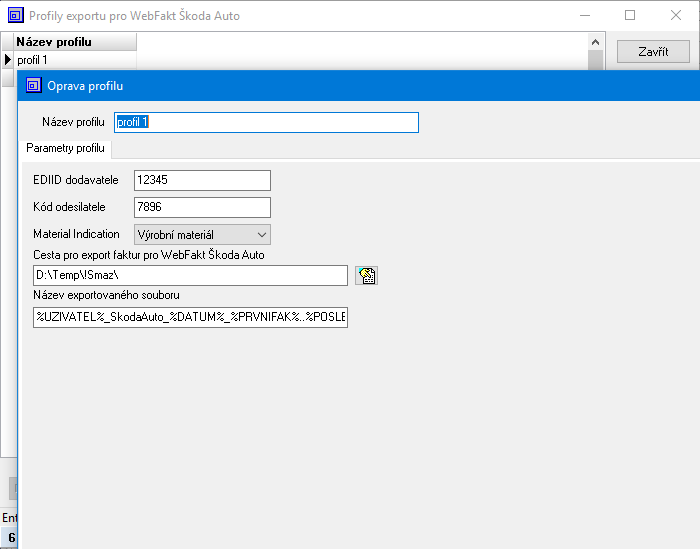Click into the Kód odesilatele field
Screen dimensions: 700x549
202,207
